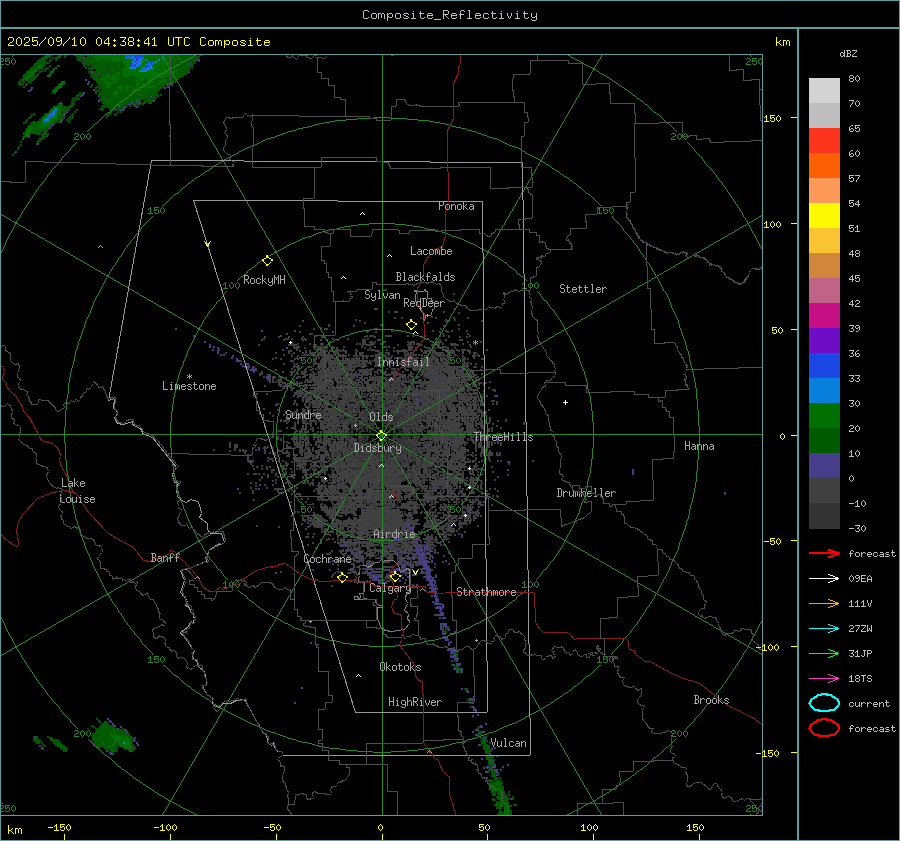
Task: Click the Innisfail label
Action: 403,362
